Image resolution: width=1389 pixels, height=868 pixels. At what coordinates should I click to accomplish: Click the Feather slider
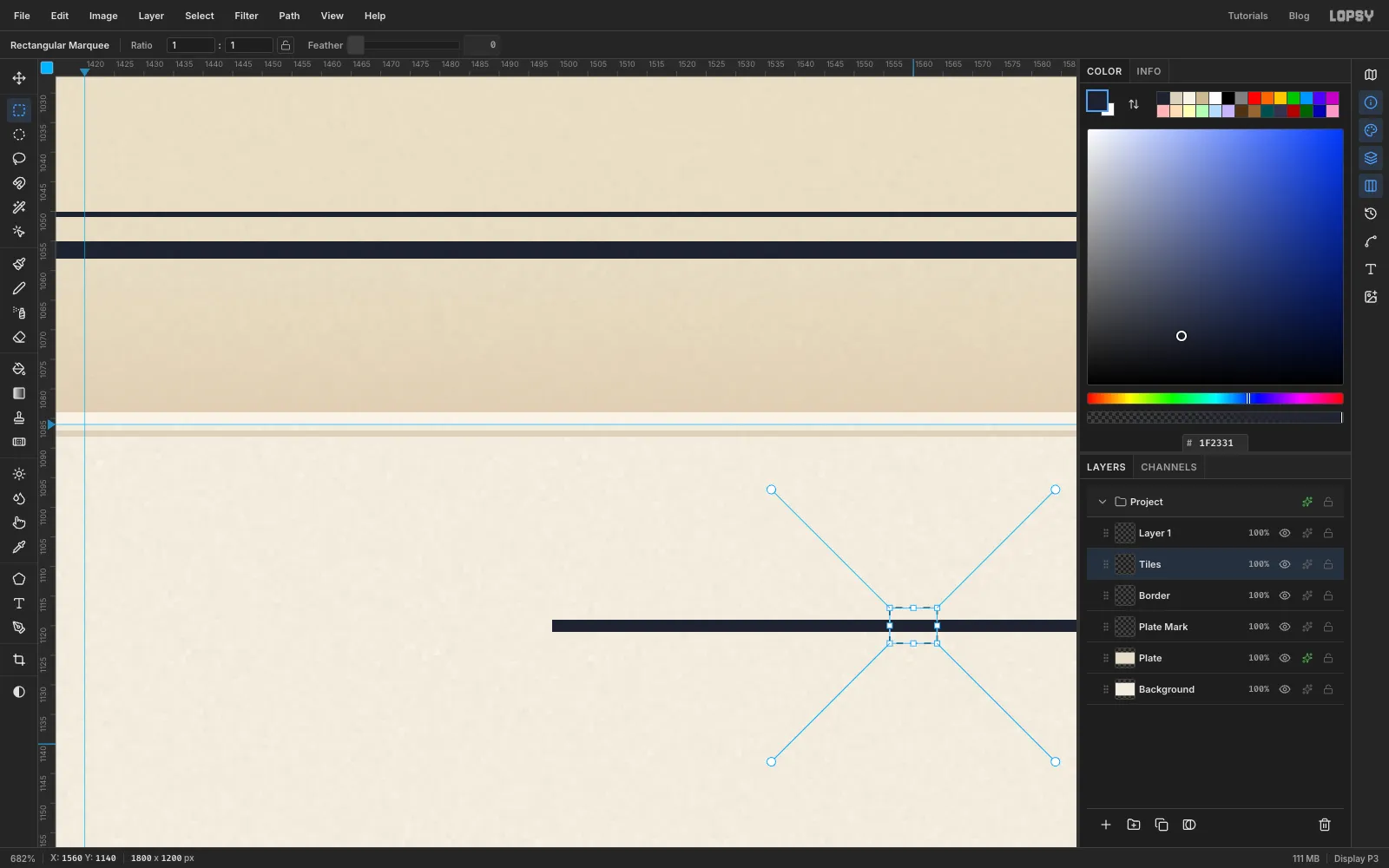tap(404, 45)
